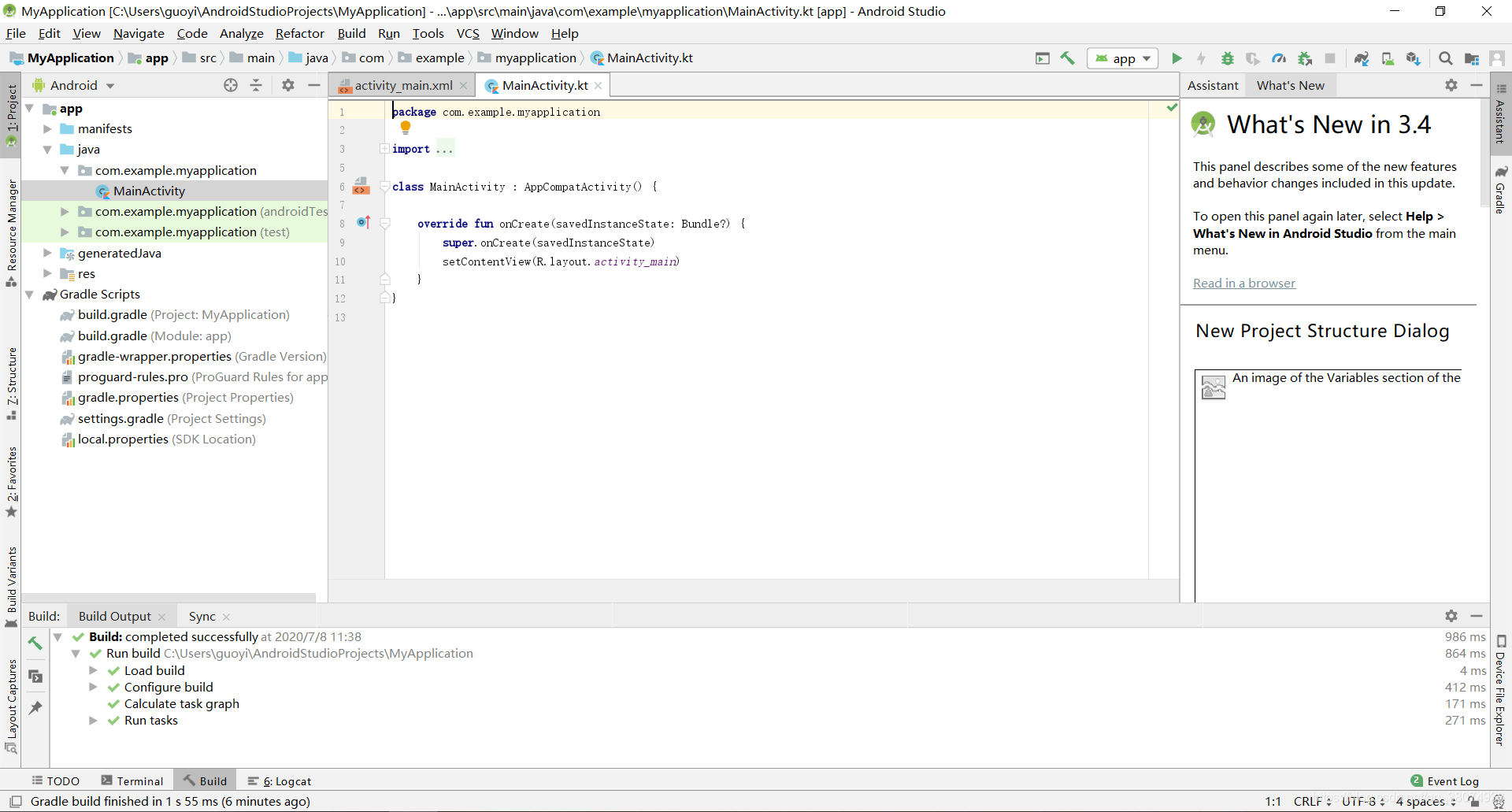The height and width of the screenshot is (812, 1512).
Task: Open Project panel settings gear
Action: coord(288,85)
